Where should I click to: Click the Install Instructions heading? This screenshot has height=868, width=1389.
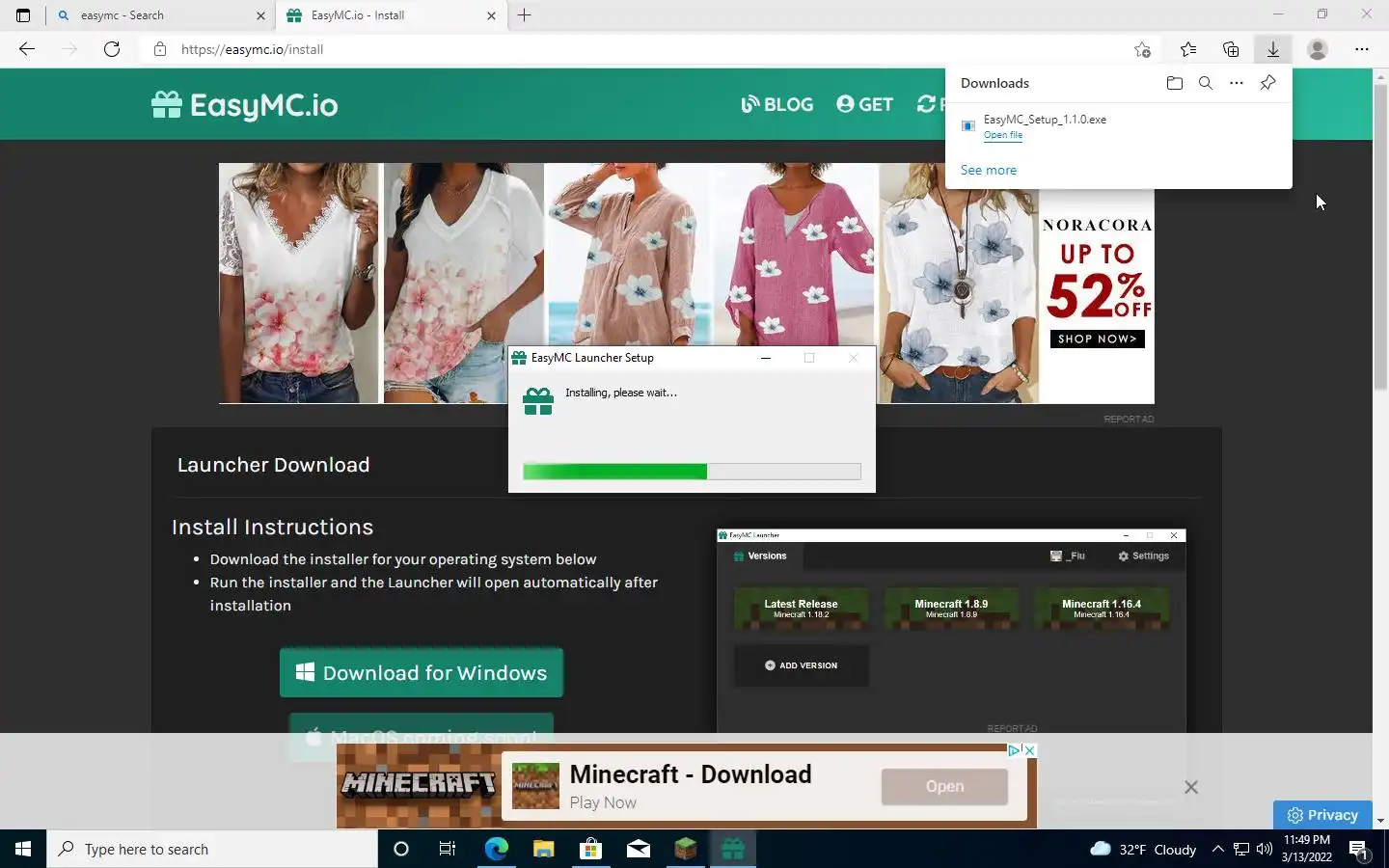point(272,527)
